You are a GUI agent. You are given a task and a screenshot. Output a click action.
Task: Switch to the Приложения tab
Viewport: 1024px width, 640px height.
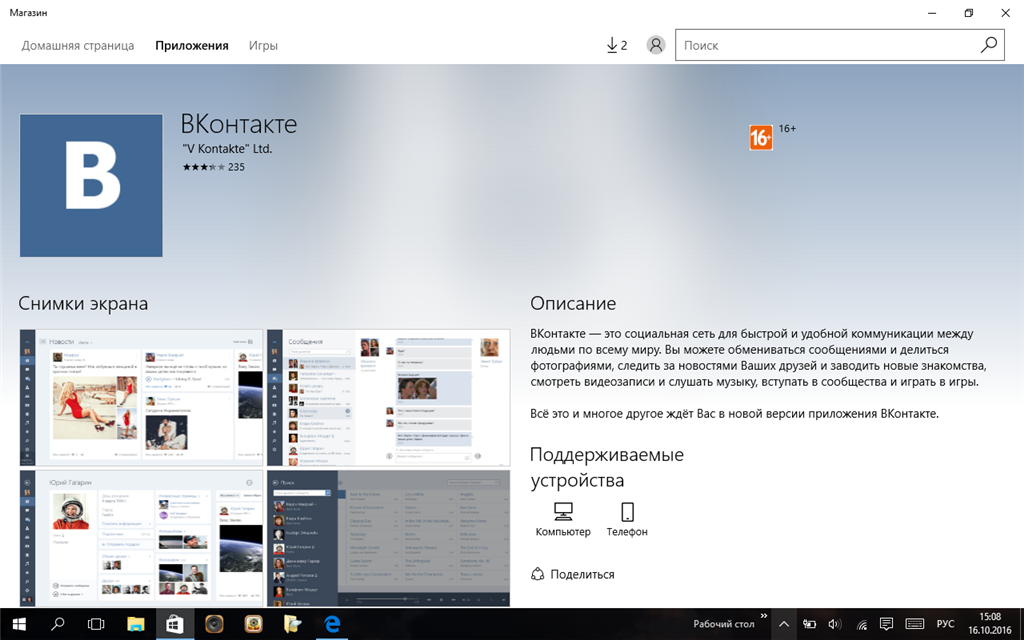click(x=191, y=46)
